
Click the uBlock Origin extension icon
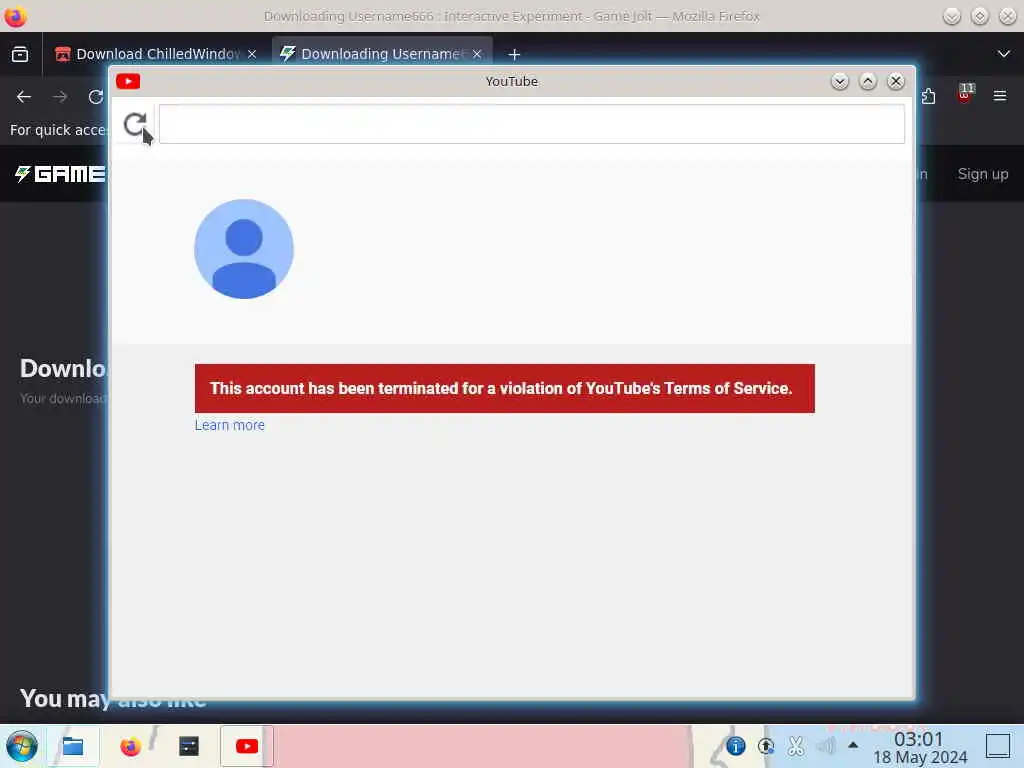point(965,95)
